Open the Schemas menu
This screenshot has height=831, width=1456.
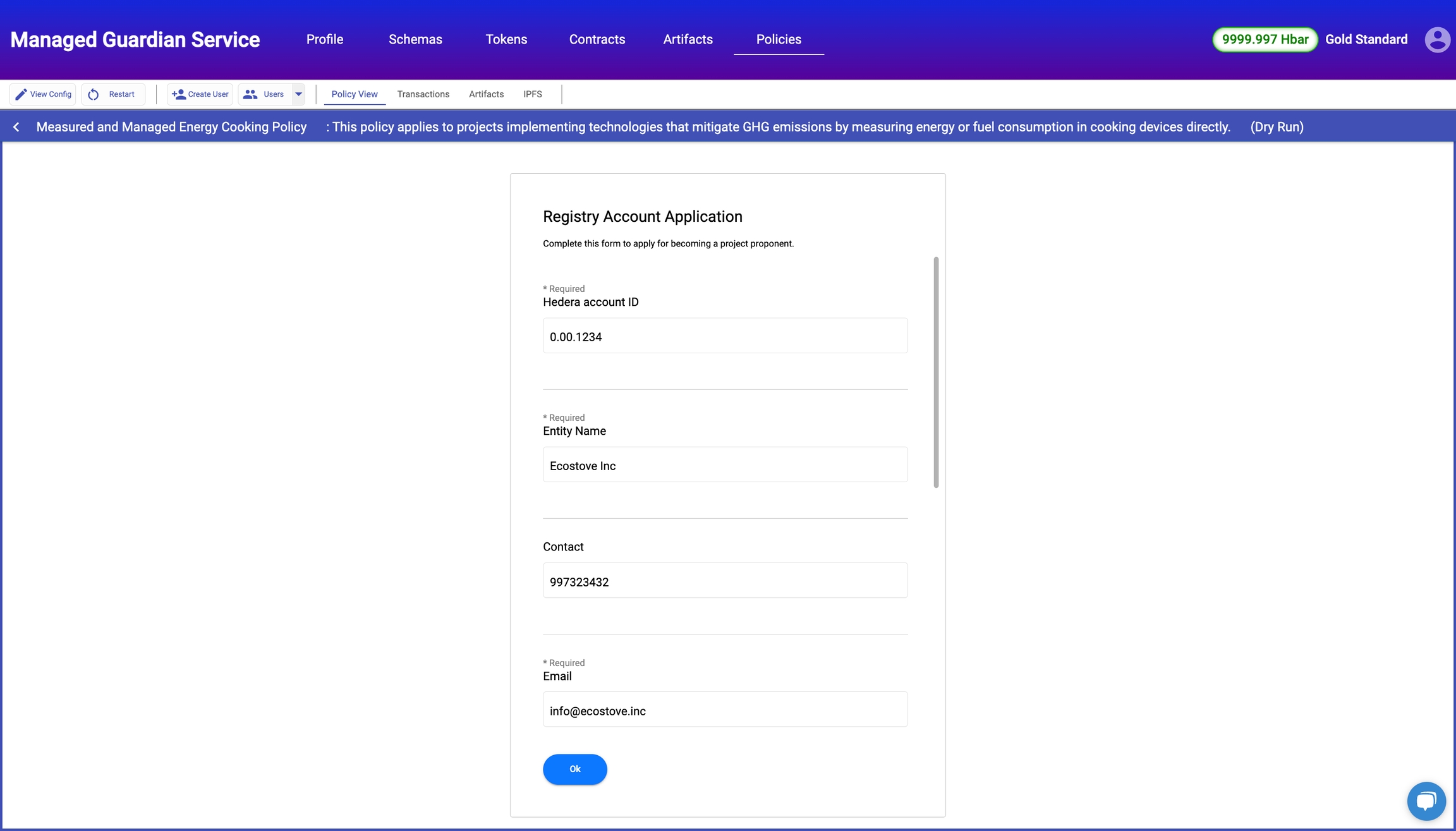(415, 39)
